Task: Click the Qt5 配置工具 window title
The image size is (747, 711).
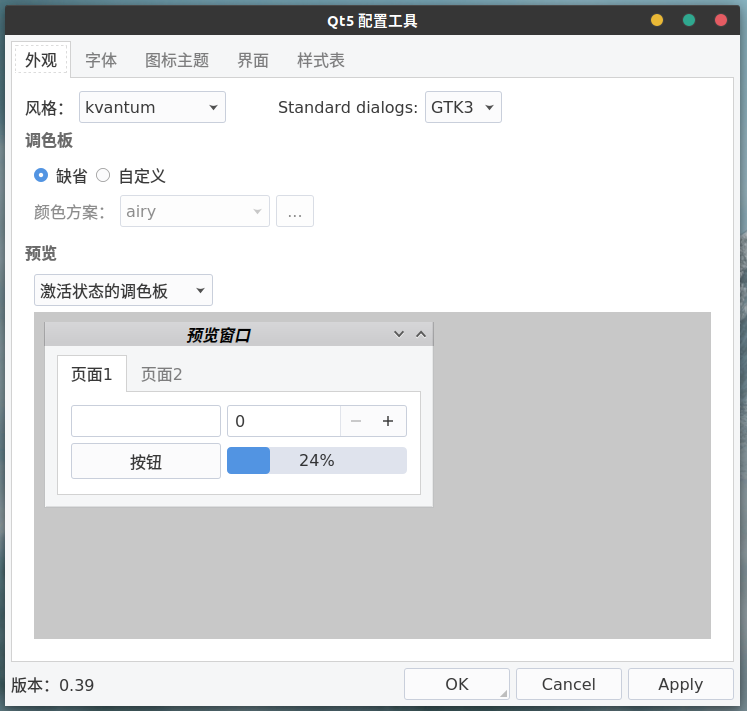Action: [372, 21]
